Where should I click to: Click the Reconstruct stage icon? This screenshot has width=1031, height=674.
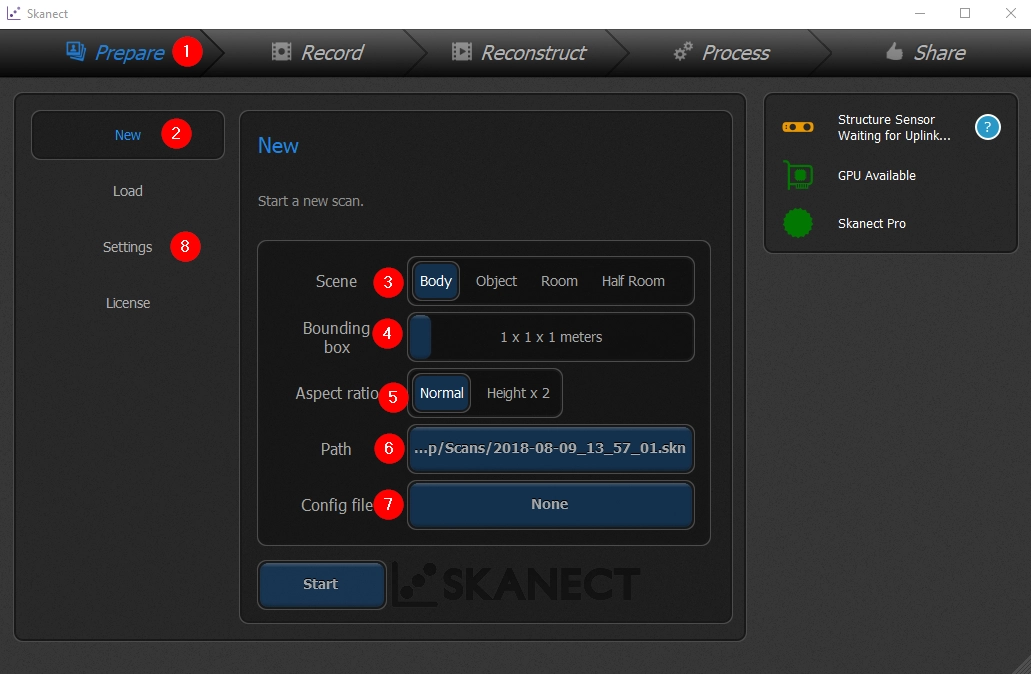click(461, 52)
